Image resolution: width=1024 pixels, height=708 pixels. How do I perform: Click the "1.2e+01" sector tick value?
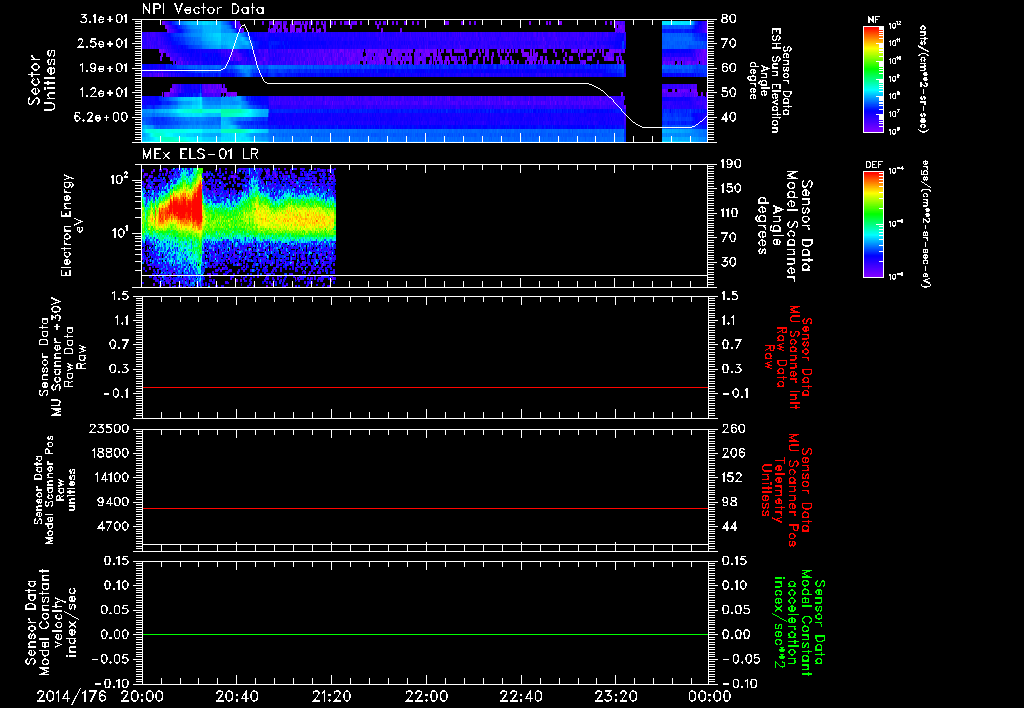104,93
